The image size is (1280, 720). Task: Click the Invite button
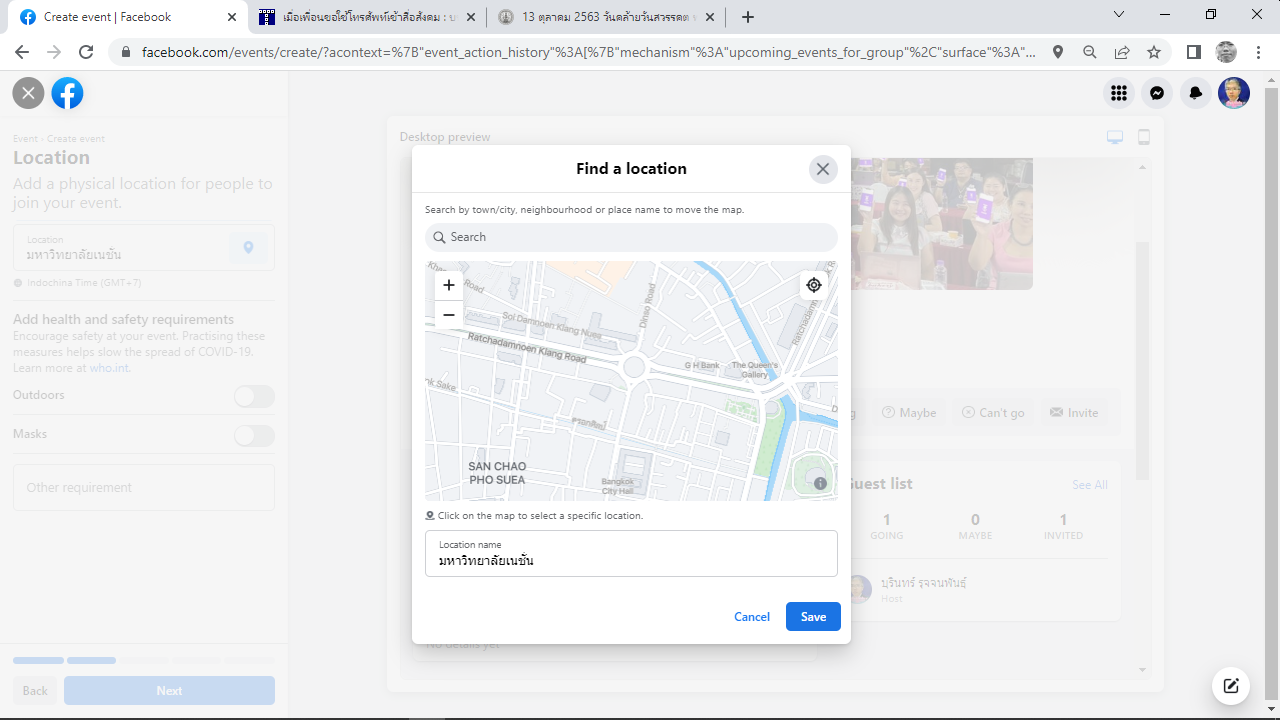1074,413
